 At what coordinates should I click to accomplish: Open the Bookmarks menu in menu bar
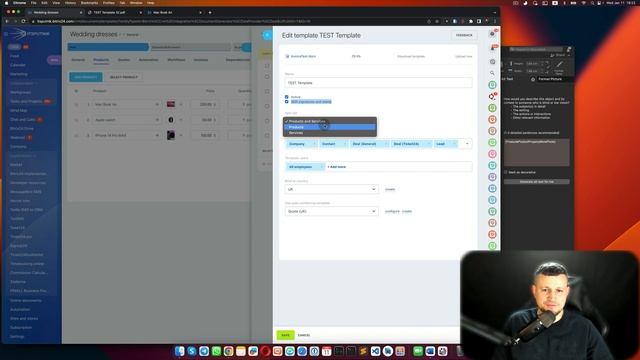point(89,2)
